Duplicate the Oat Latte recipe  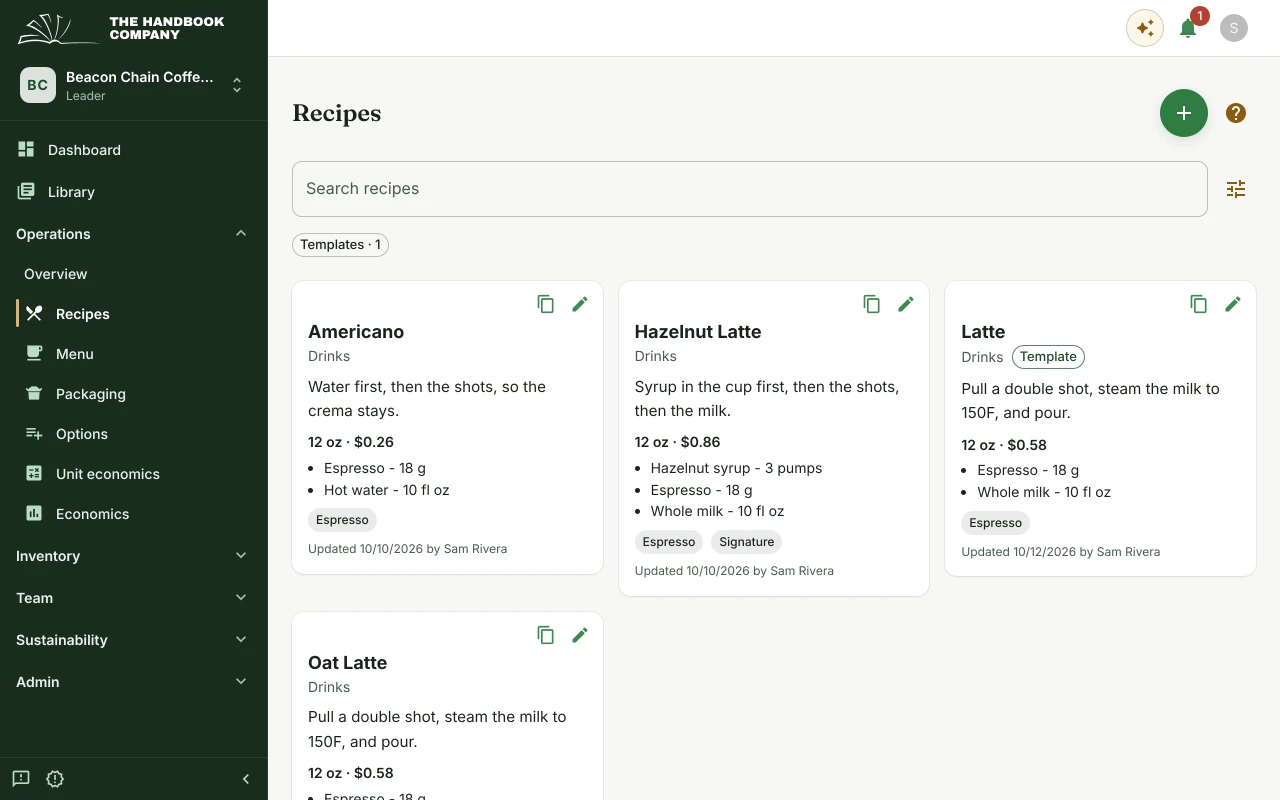coord(546,635)
